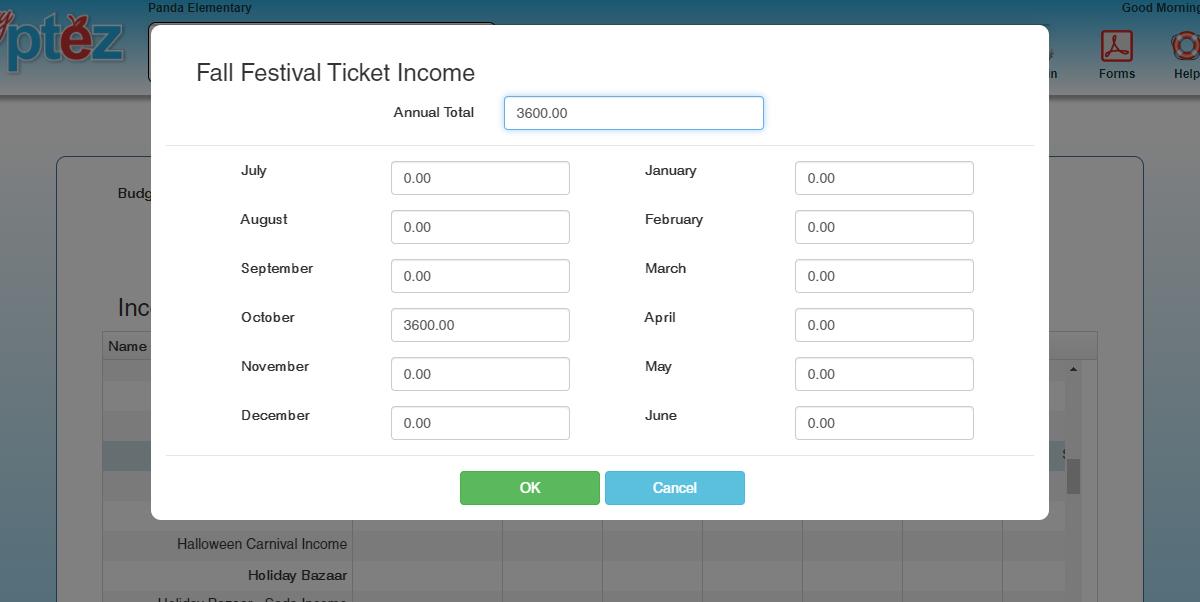Confirm the dialog with the OK button
The width and height of the screenshot is (1200, 602).
530,488
